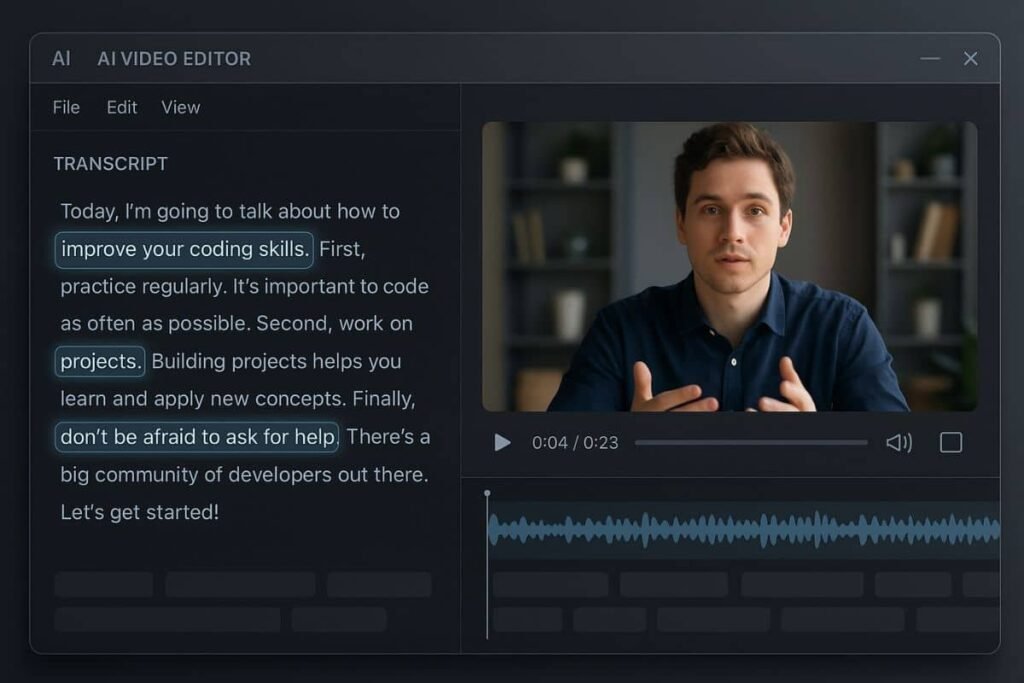Open the Edit menu
Screen dimensions: 1024x683
pos(121,107)
